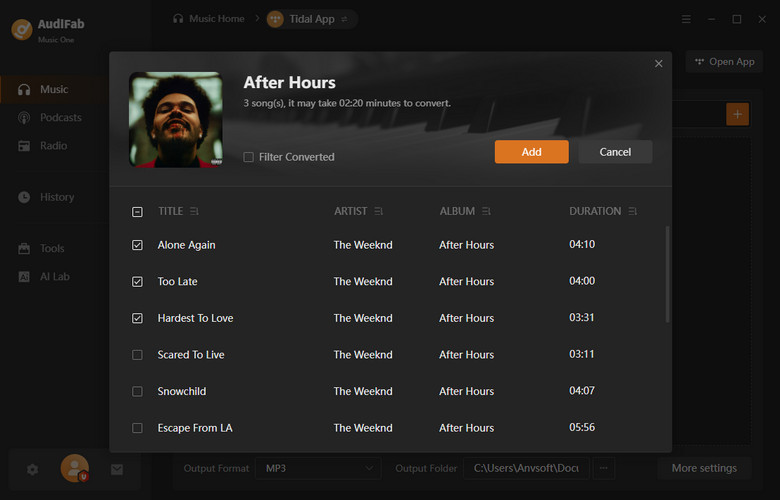Sort by Title using sort icon

point(194,211)
